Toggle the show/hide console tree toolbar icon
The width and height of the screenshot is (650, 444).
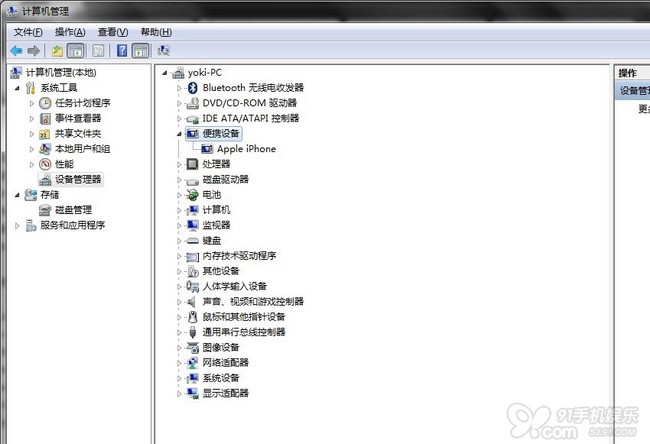pos(75,51)
